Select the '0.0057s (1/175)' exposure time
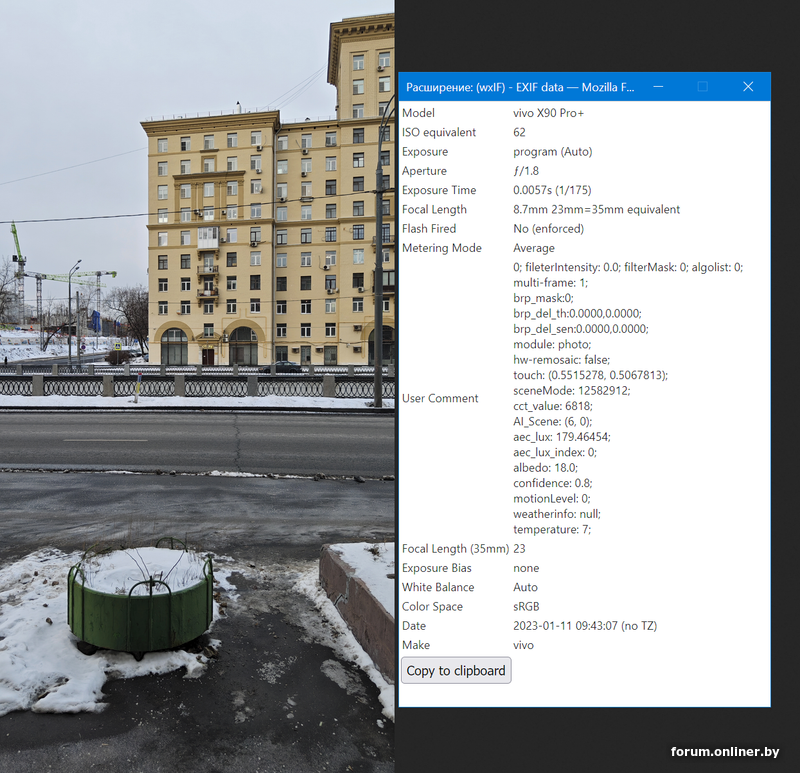 pos(552,190)
